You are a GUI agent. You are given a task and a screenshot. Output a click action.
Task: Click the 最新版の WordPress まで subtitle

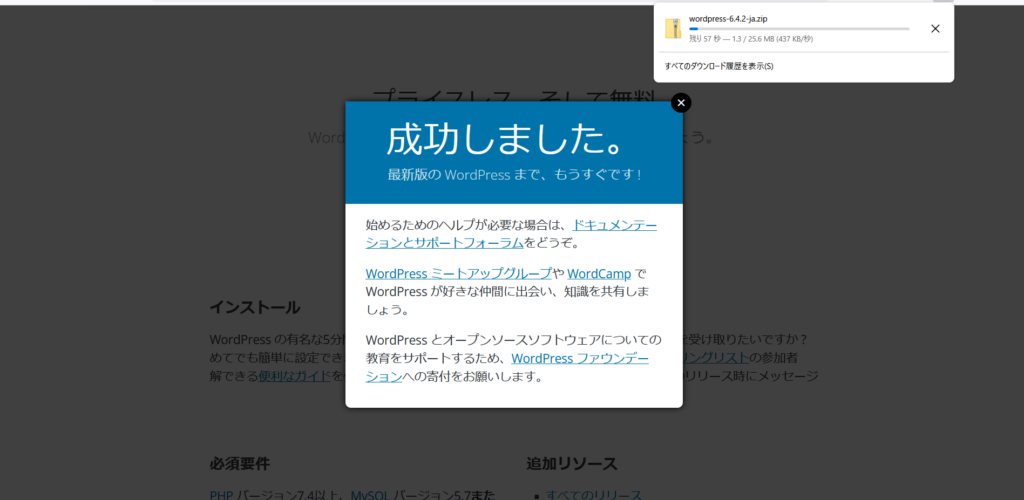[x=514, y=175]
